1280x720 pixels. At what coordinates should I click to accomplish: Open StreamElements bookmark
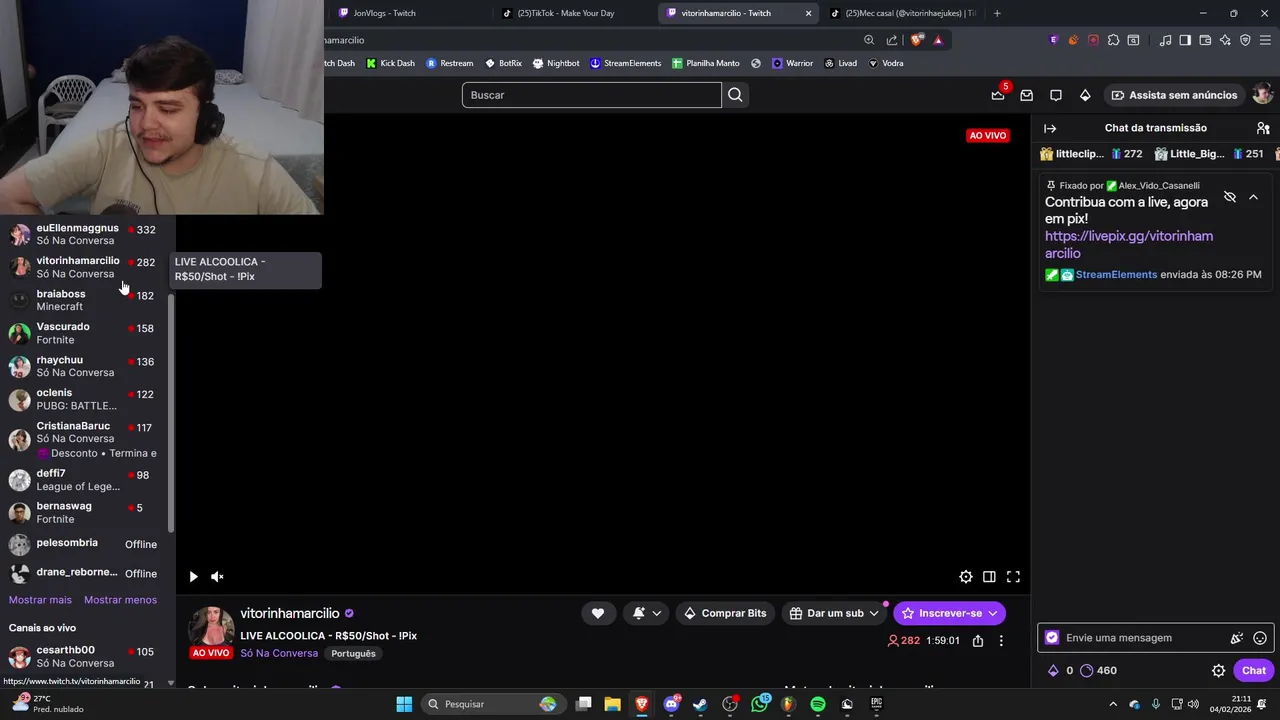tap(625, 63)
